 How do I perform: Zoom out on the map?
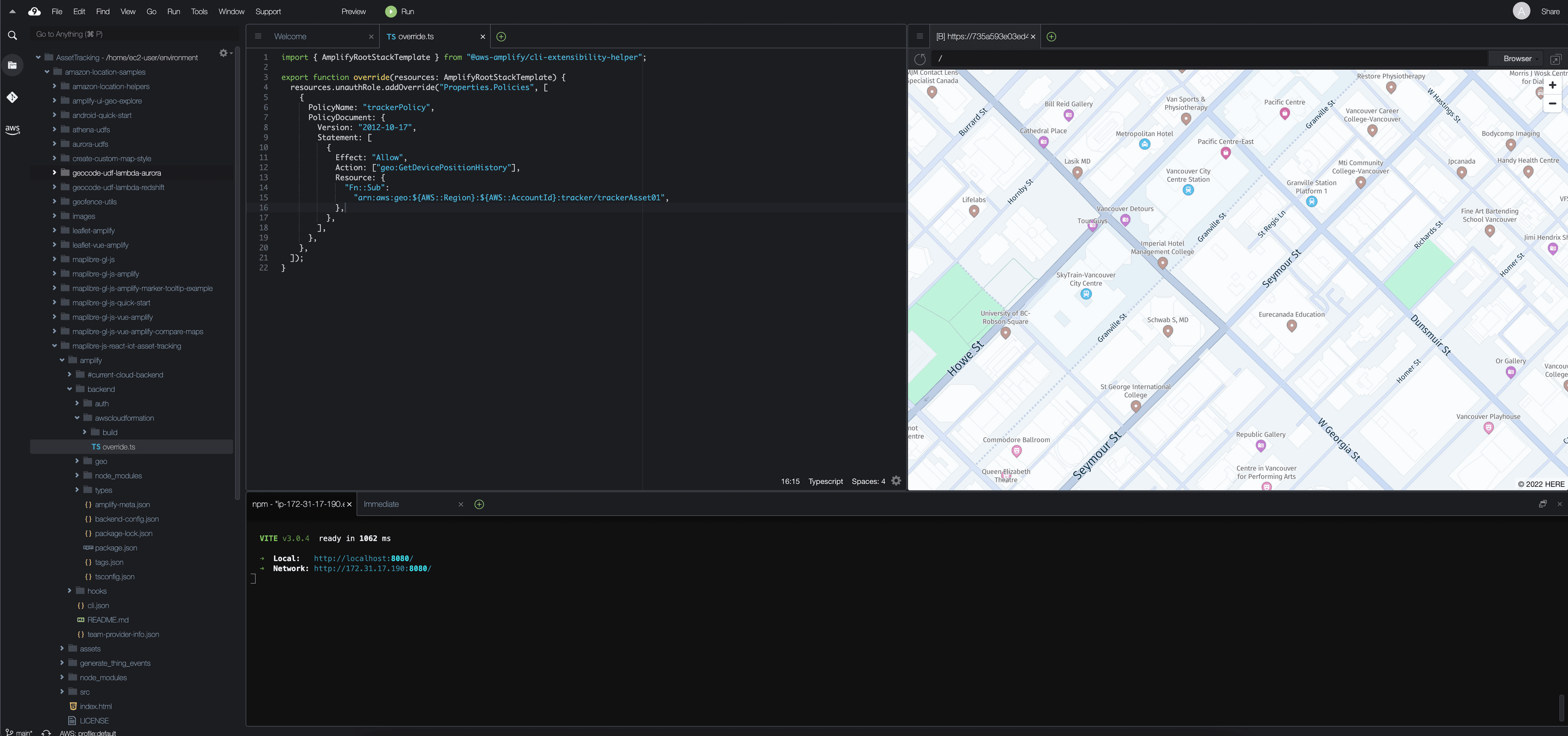pos(1553,103)
